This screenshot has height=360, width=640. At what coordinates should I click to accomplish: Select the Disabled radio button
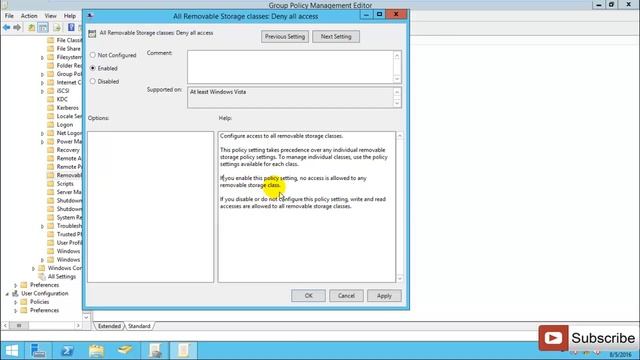93,81
